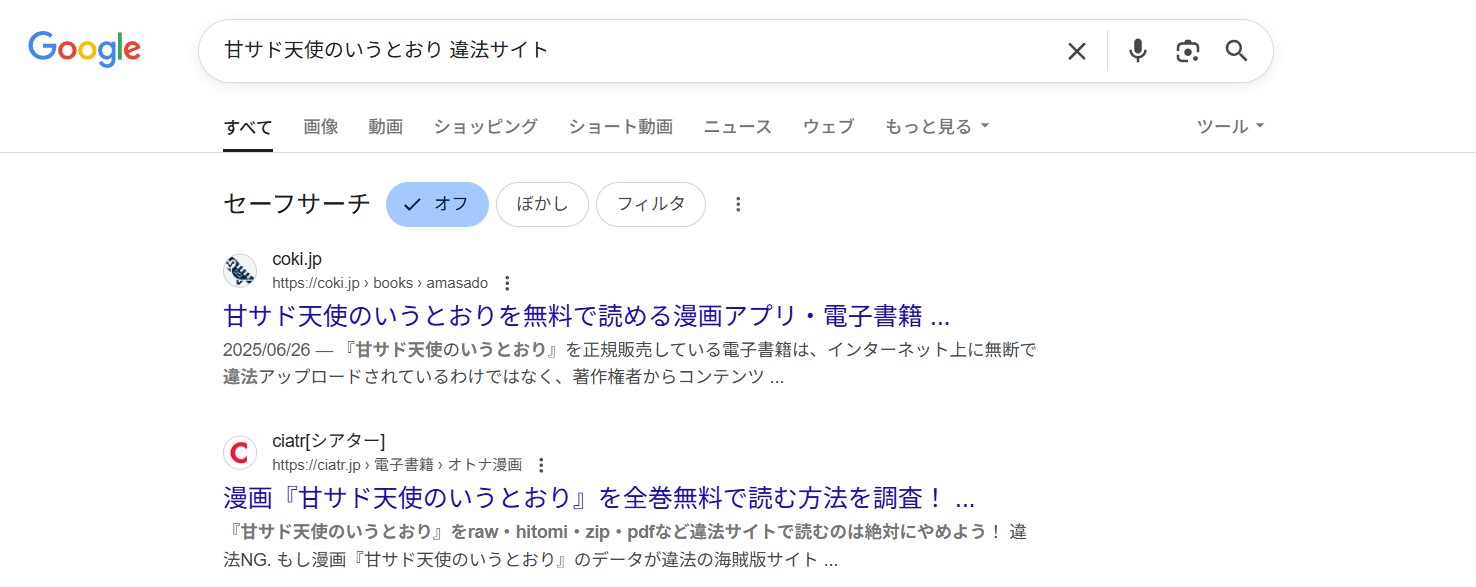The image size is (1476, 587).
Task: Switch to the 画像 results tab
Action: coord(320,126)
